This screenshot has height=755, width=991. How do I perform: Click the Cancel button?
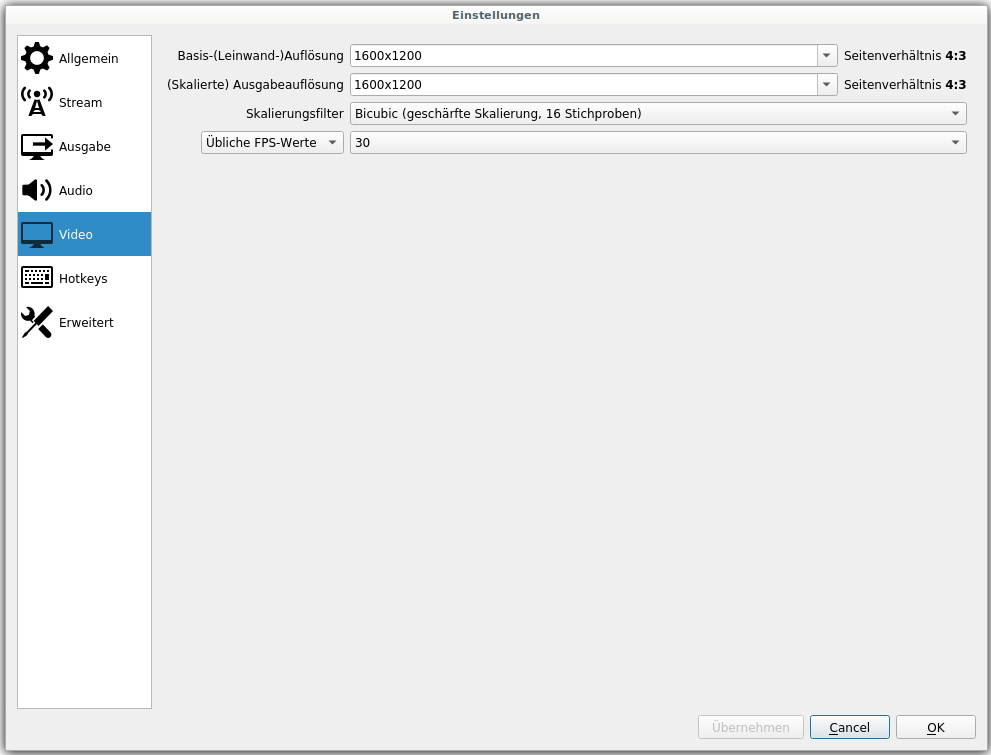pos(849,727)
